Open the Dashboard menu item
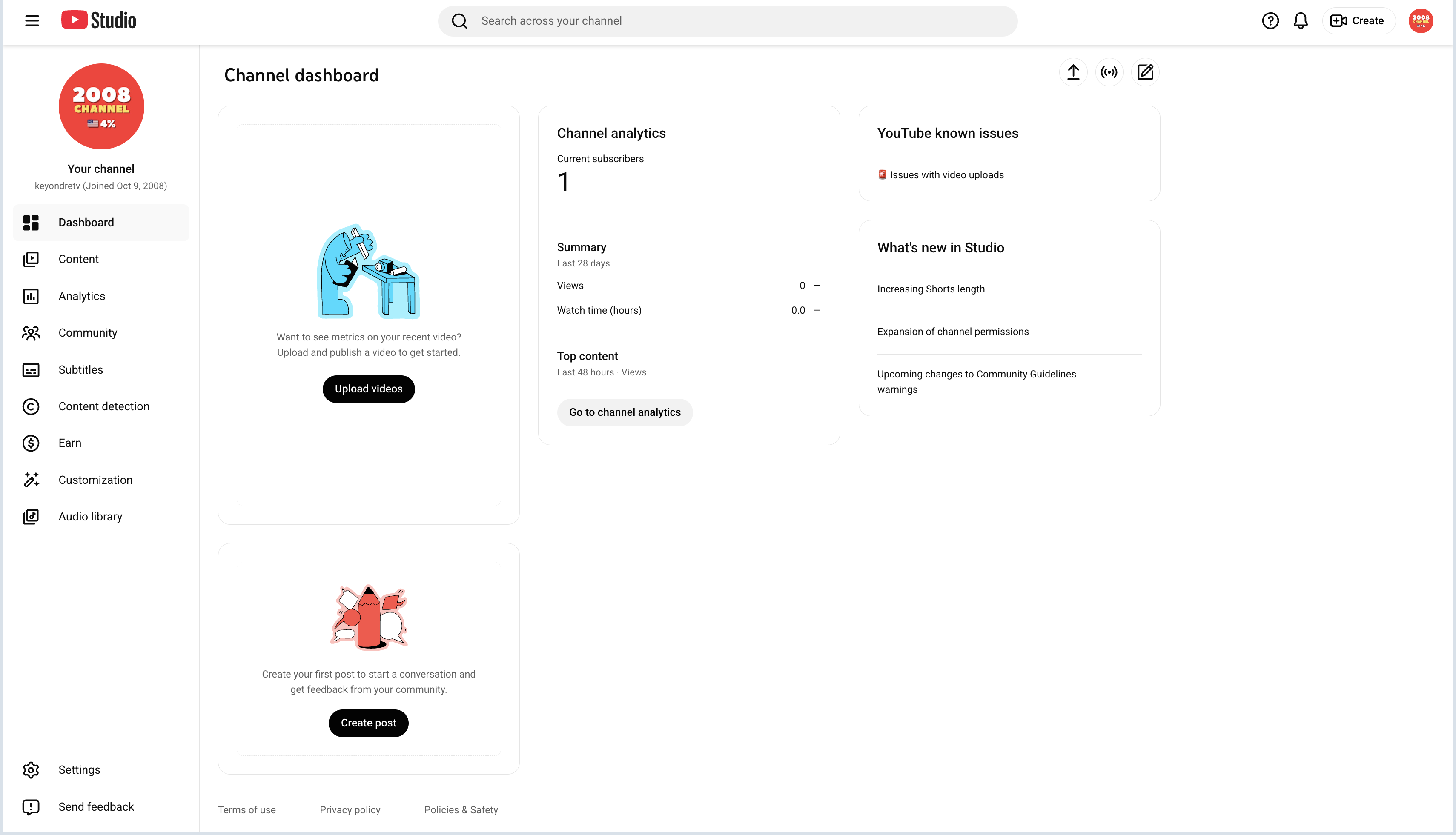The height and width of the screenshot is (835, 1456). pos(101,223)
